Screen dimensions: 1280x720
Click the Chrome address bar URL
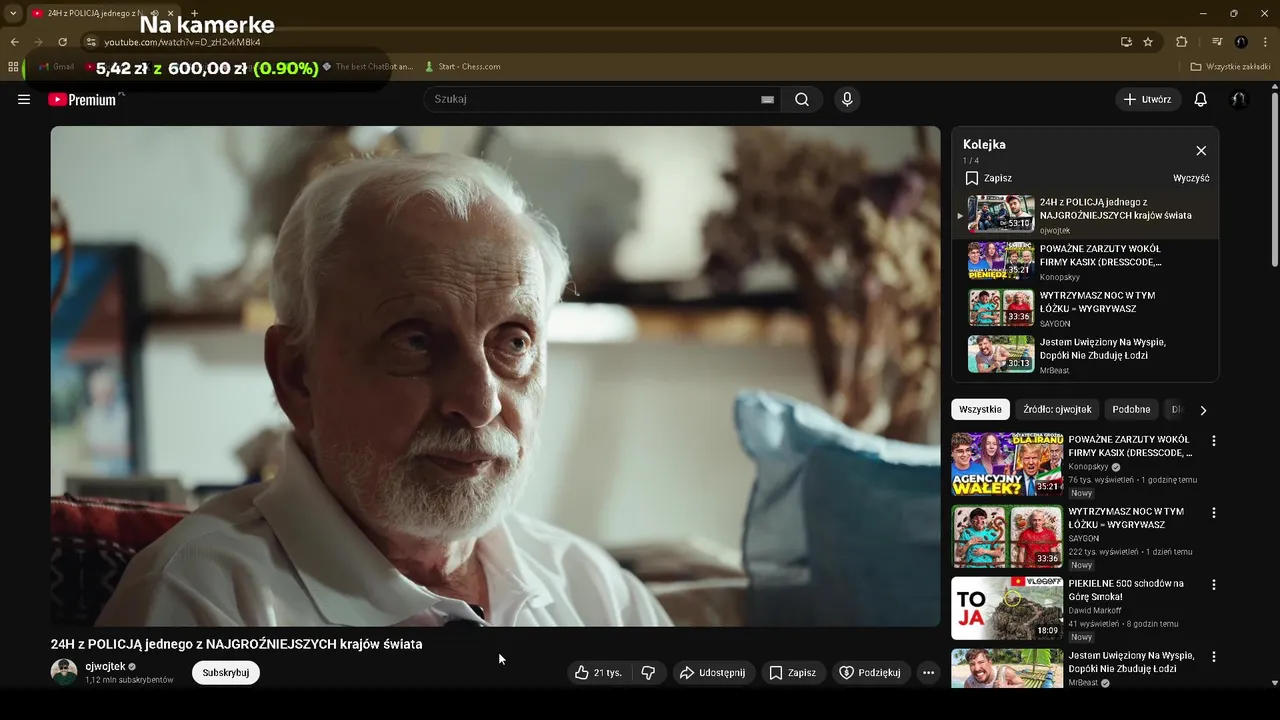182,42
